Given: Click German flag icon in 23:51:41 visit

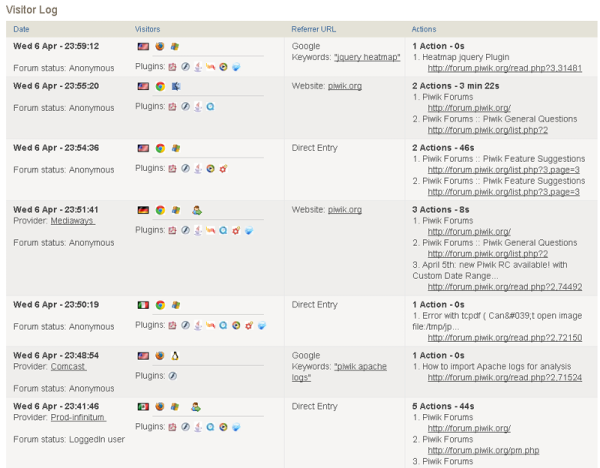Looking at the screenshot, I should coord(143,210).
